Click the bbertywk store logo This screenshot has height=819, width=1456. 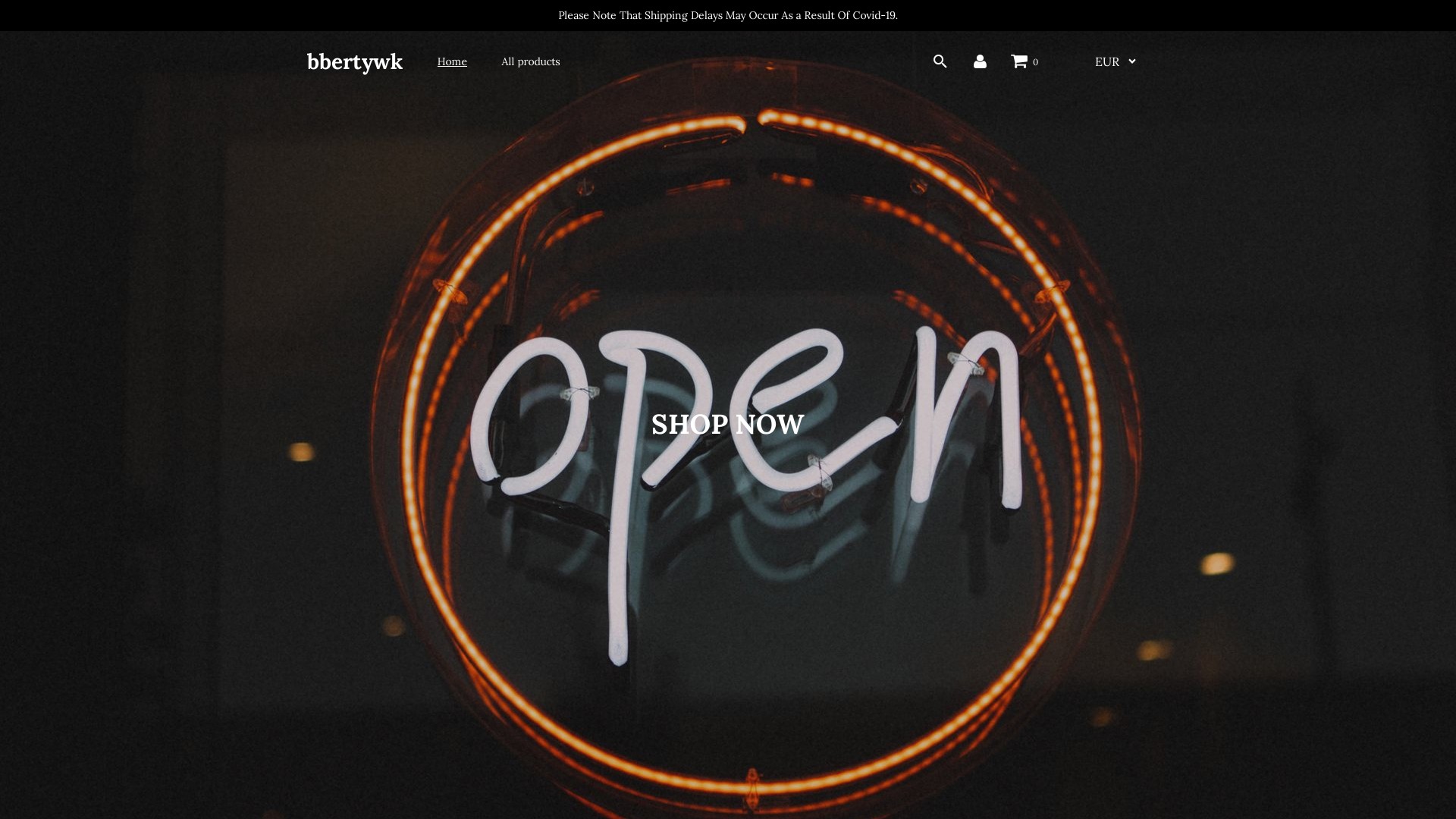coord(354,61)
